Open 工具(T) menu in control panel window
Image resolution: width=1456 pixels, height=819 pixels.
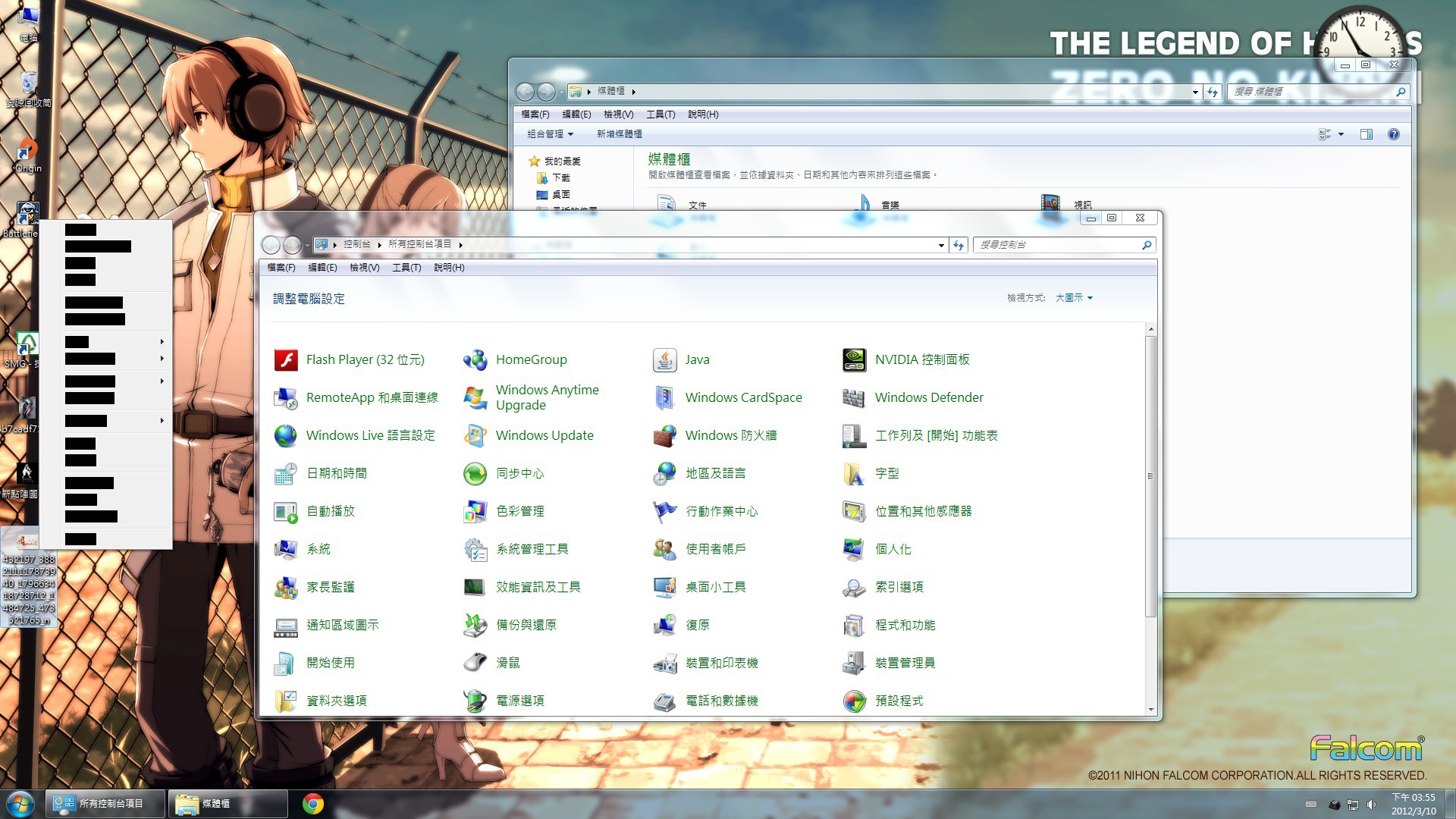(406, 268)
